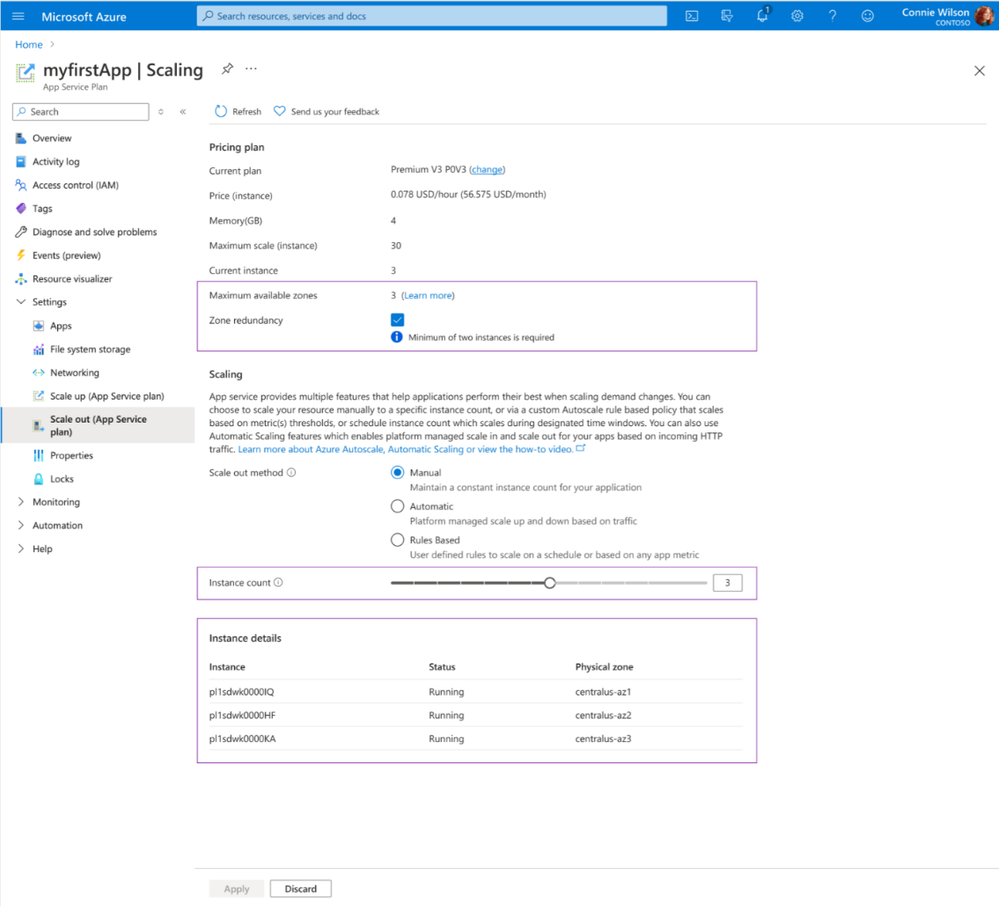999x906 pixels.
Task: Click the Physical zone column header
Action: (604, 667)
